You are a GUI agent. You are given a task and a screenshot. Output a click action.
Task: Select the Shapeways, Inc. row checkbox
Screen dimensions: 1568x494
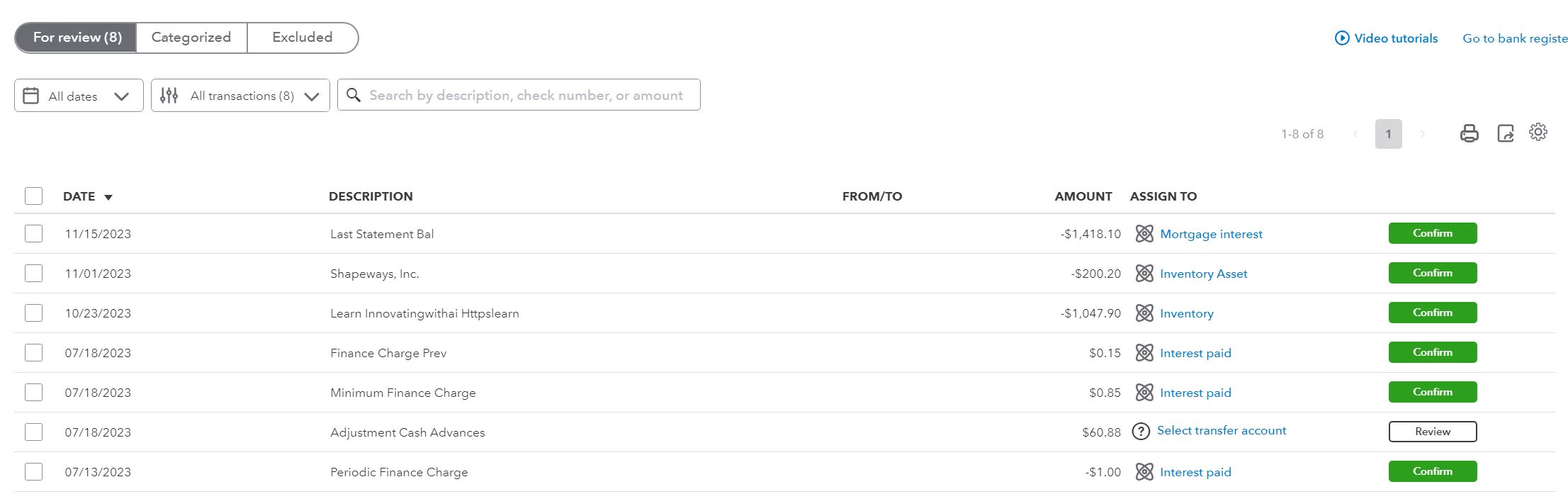(x=33, y=274)
